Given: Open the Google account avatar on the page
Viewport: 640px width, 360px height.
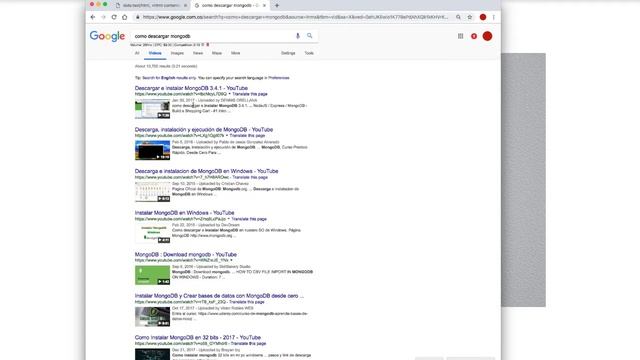Looking at the screenshot, I should point(487,36).
